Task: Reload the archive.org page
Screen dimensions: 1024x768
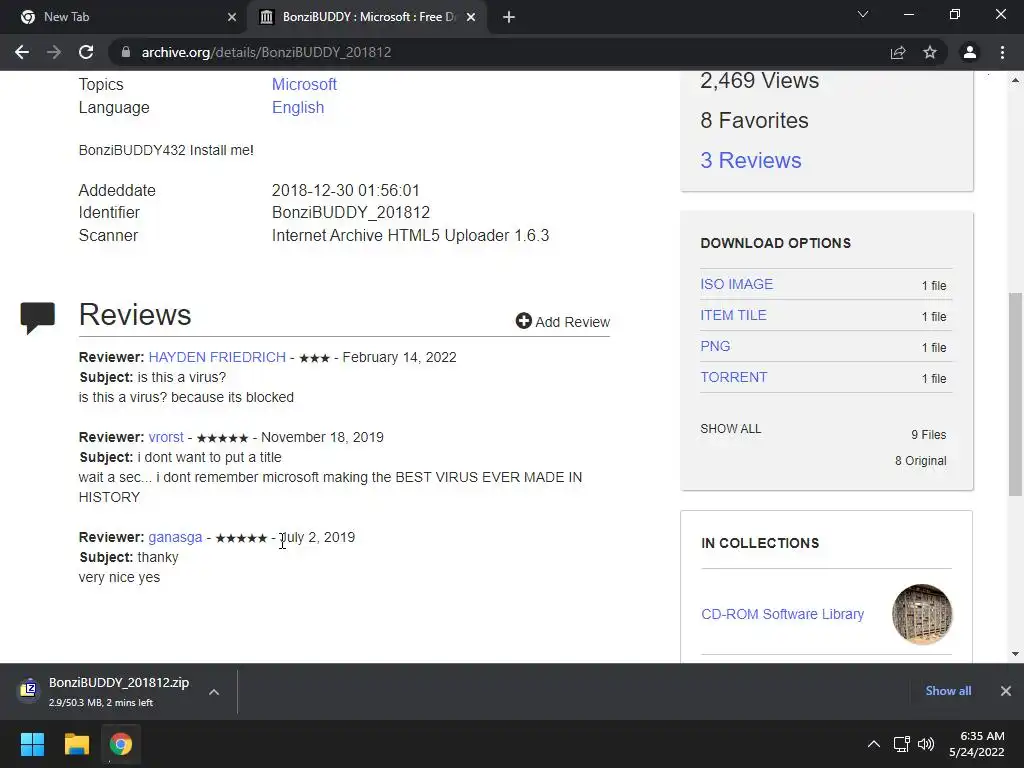Action: coord(86,52)
